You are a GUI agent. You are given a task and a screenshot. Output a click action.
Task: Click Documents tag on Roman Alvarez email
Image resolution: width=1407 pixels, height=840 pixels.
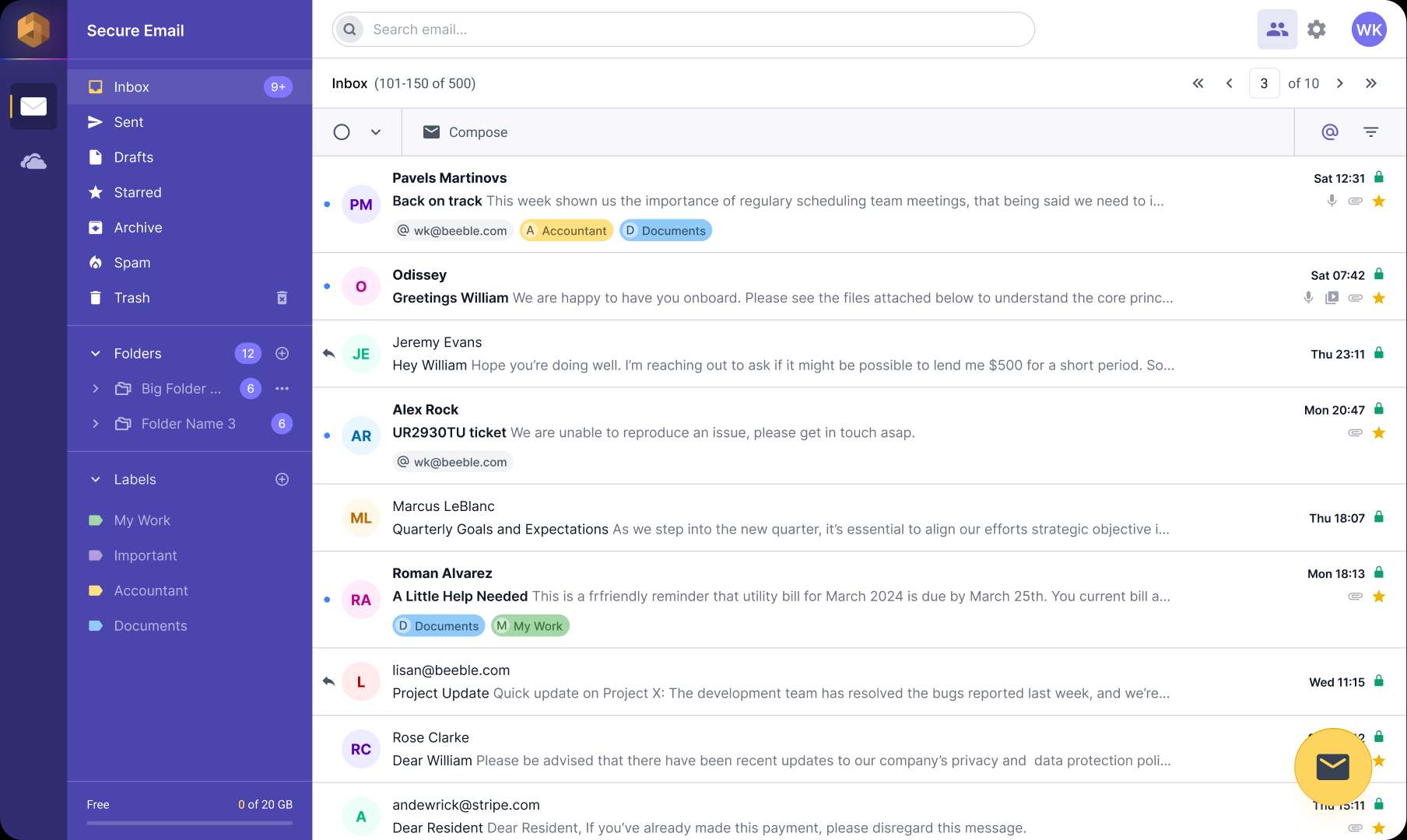439,625
